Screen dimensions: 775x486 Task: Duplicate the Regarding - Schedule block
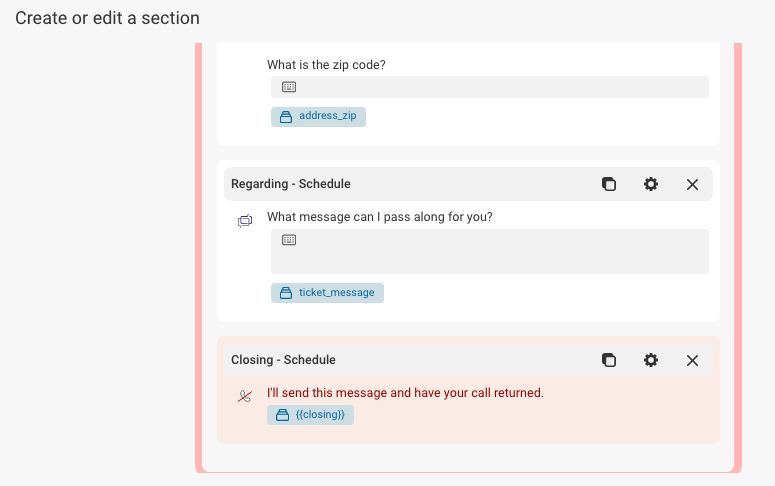[609, 184]
